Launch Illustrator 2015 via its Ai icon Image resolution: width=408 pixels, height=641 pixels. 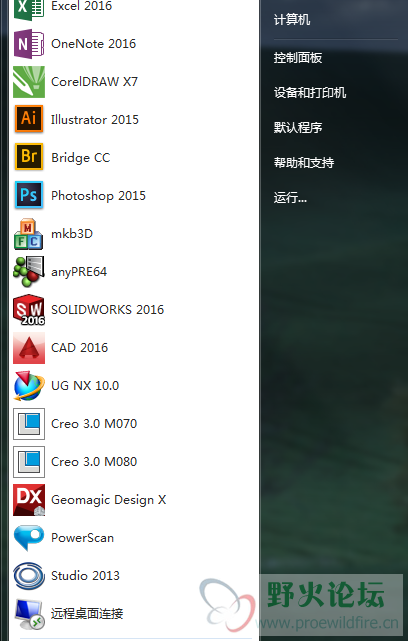pos(29,119)
